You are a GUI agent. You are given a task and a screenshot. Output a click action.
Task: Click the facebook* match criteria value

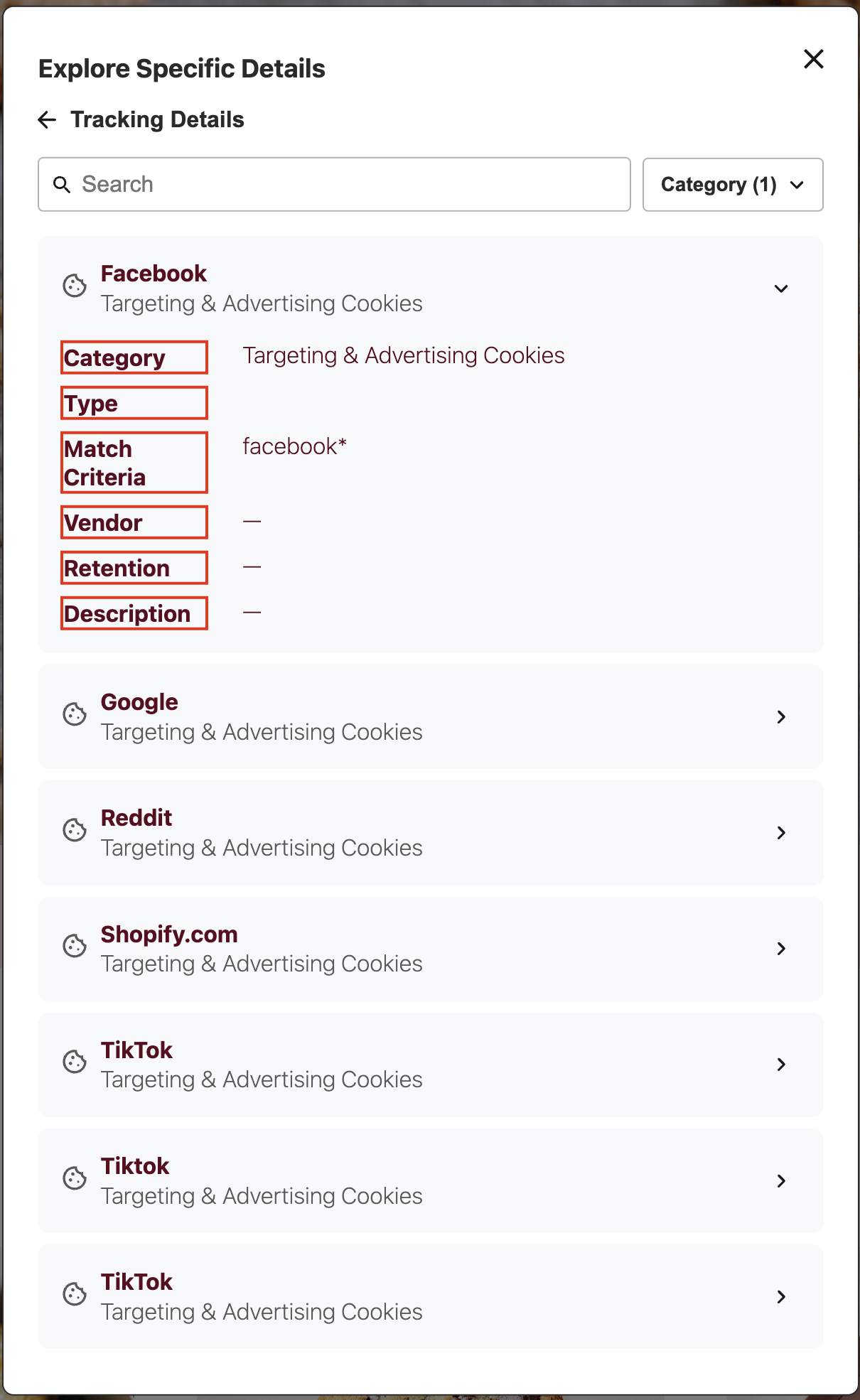coord(294,446)
